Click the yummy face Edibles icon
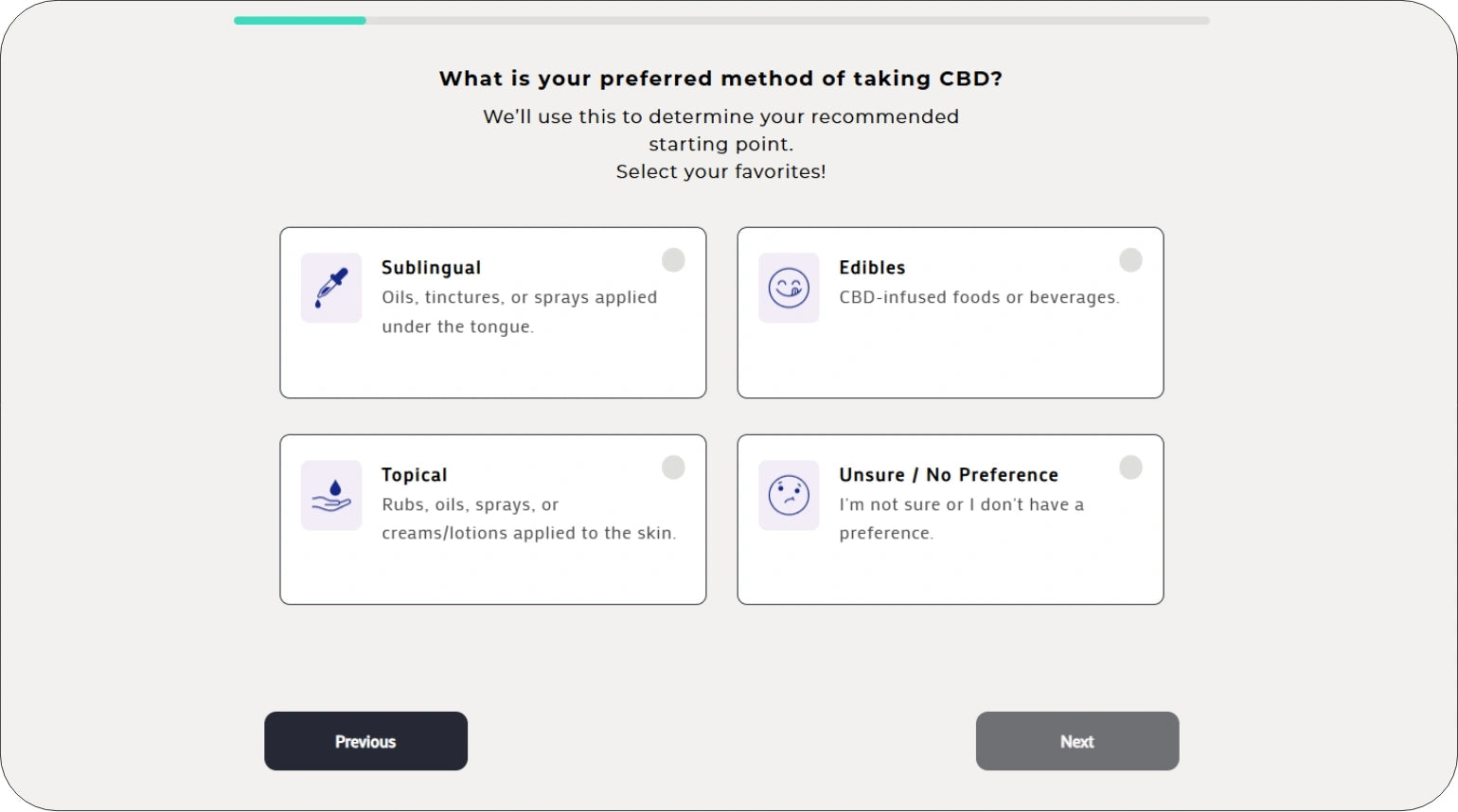Screen dimensions: 1458x812 point(789,288)
